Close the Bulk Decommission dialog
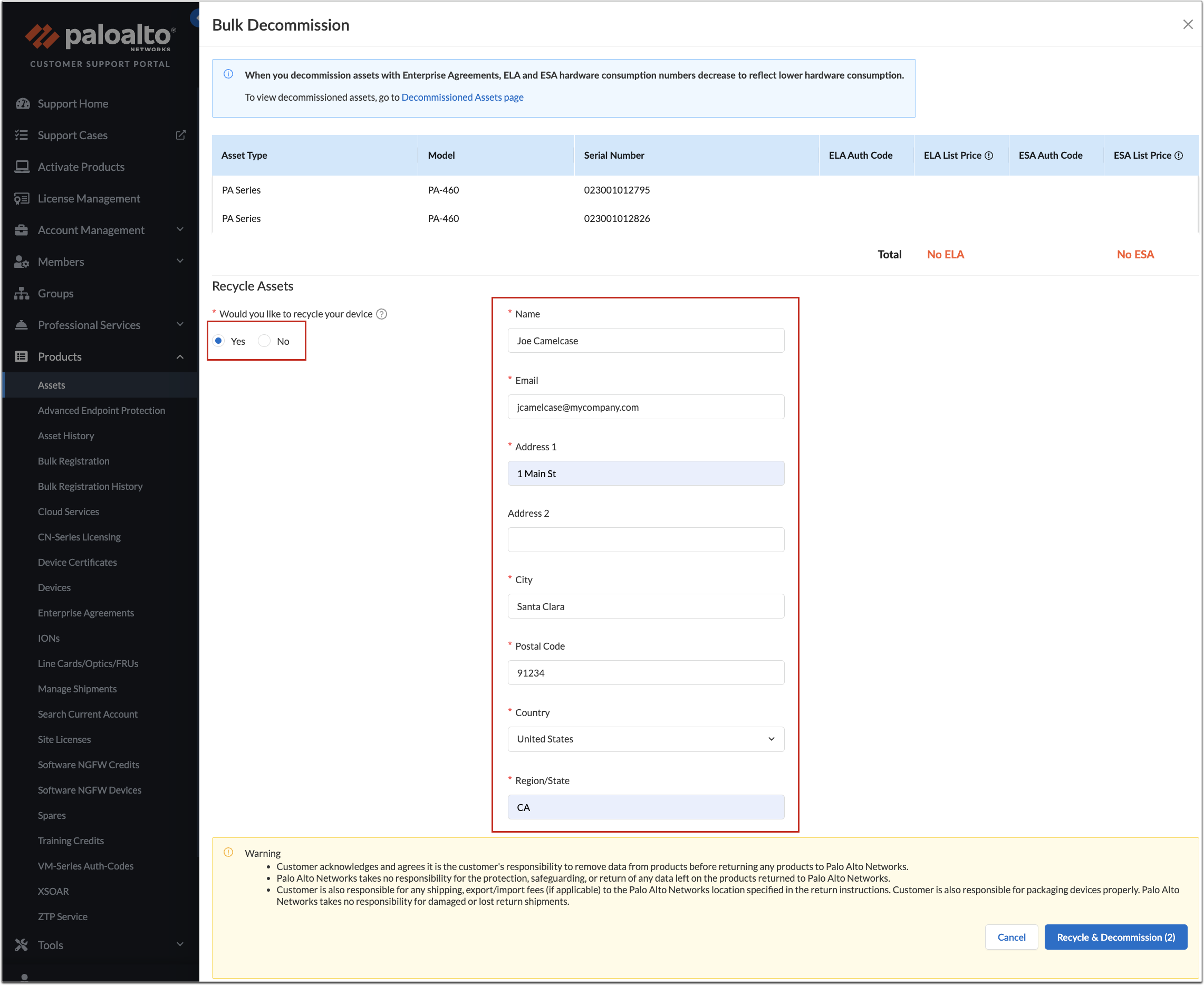The height and width of the screenshot is (985, 1204). click(x=1188, y=24)
